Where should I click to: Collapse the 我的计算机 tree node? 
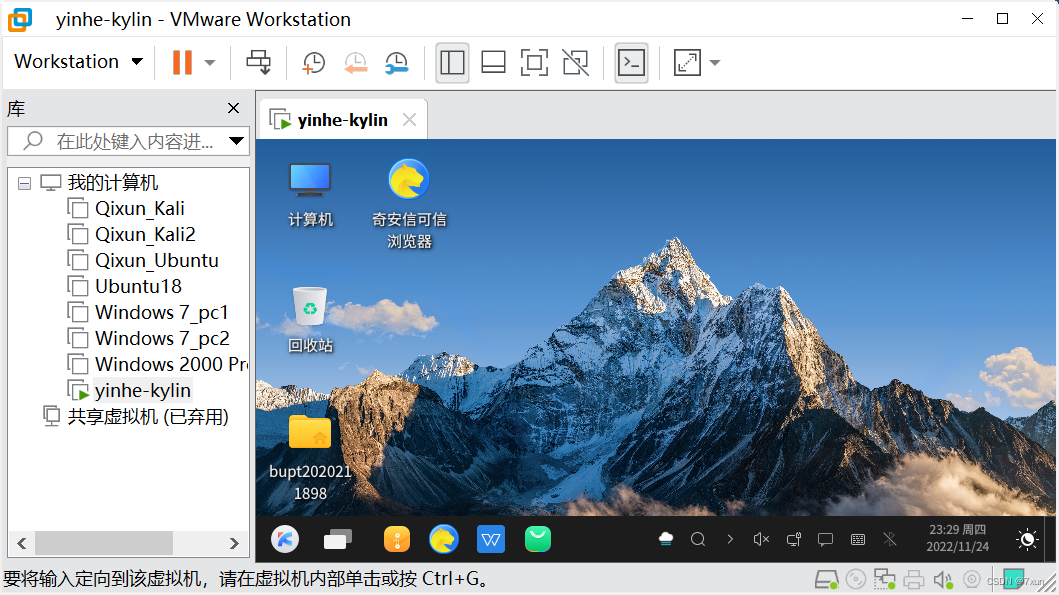tap(24, 184)
